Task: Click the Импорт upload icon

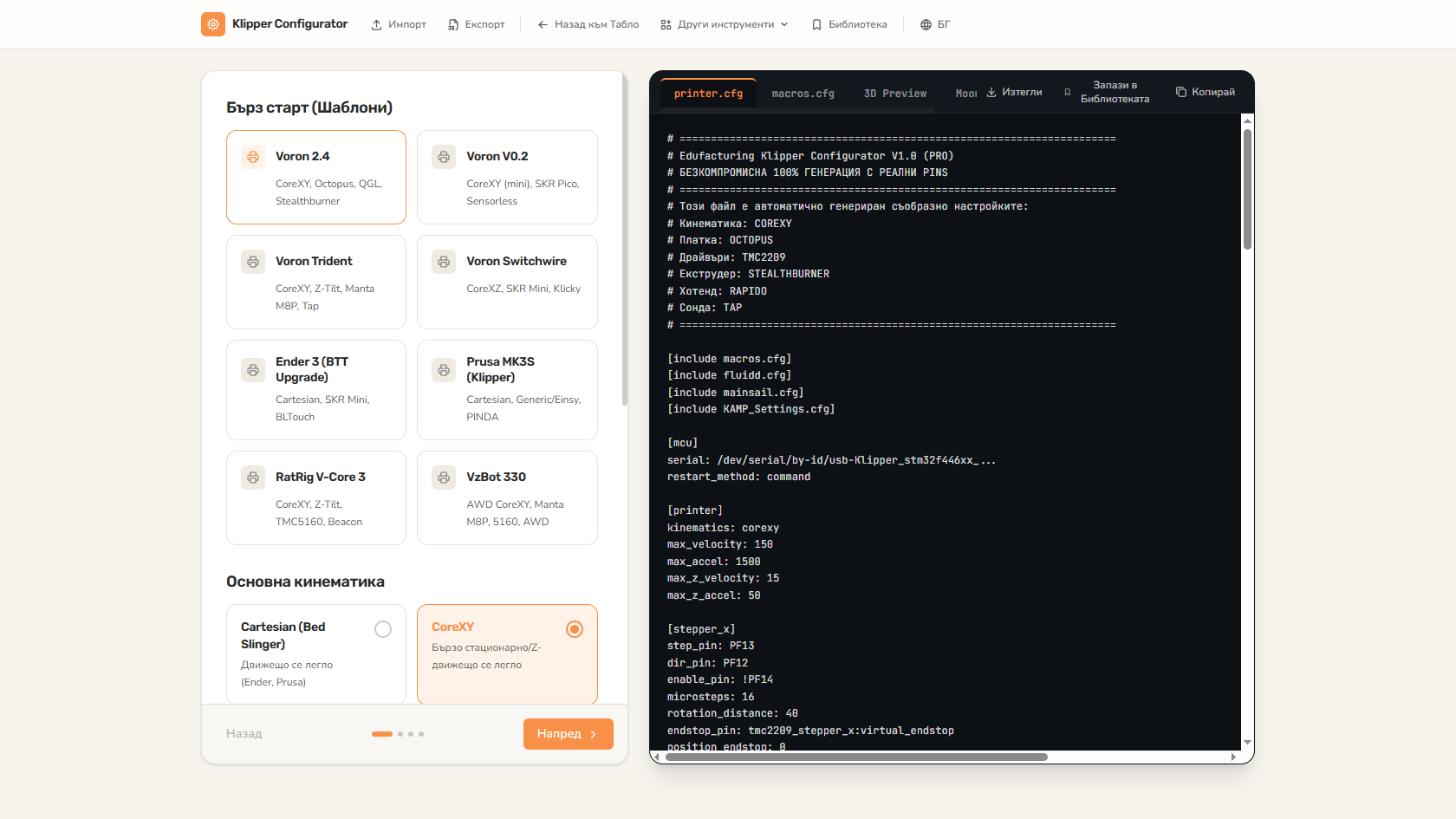Action: click(376, 25)
